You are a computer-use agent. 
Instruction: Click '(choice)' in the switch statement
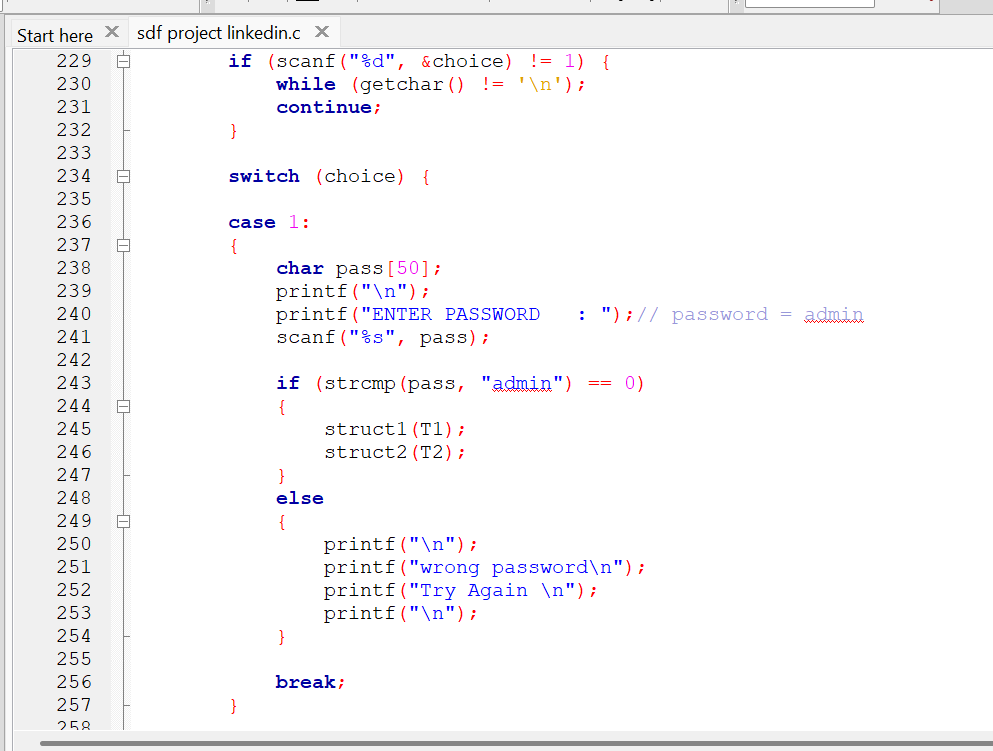tap(360, 177)
